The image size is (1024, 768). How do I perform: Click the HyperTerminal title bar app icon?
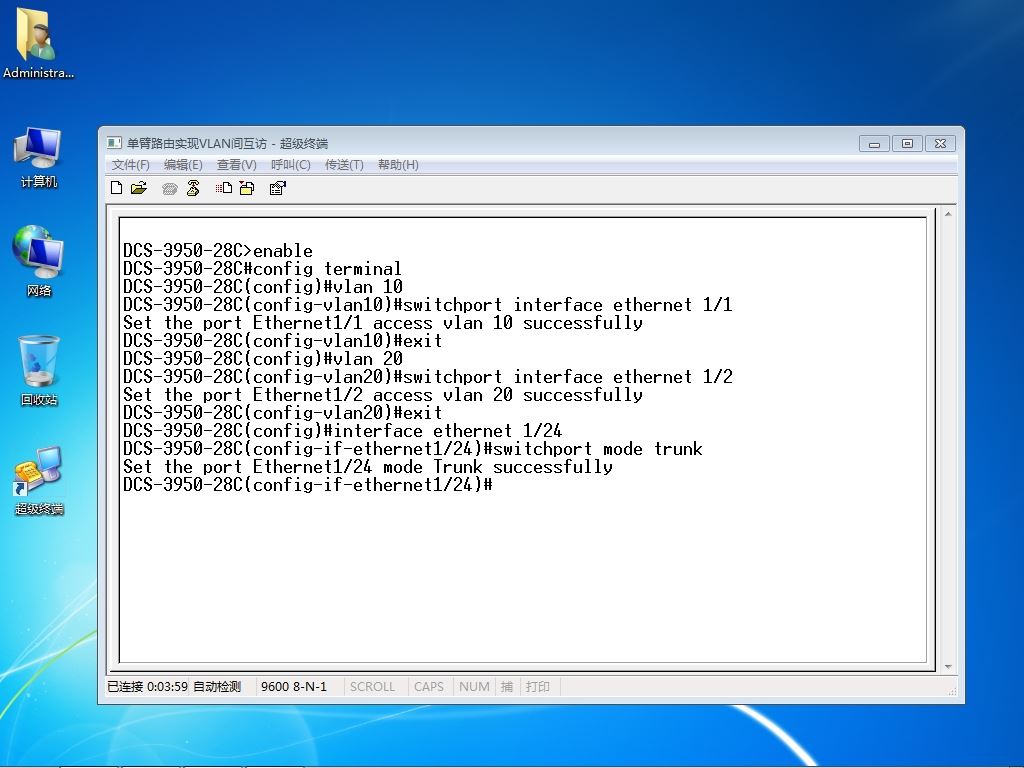coord(114,142)
